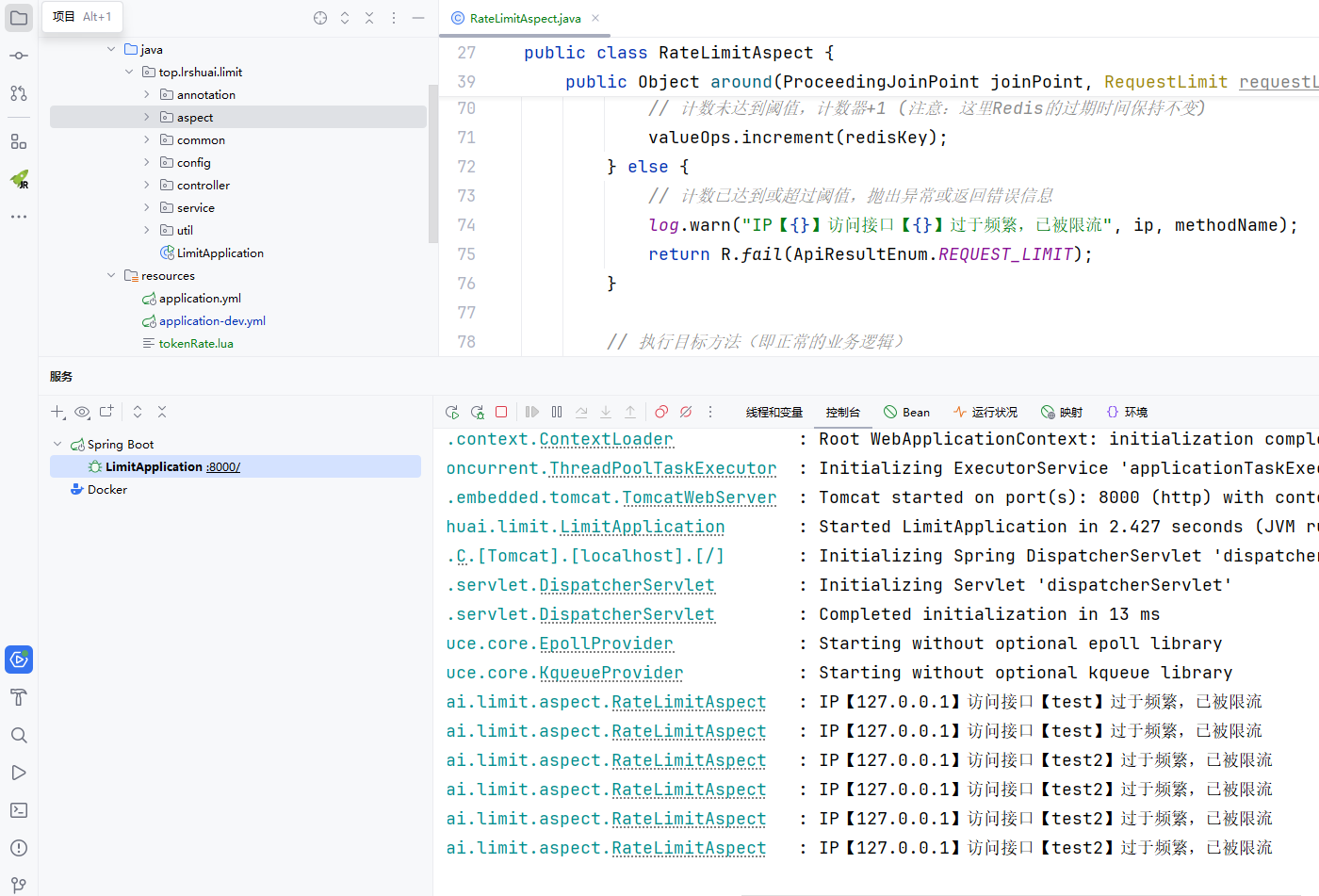Click the LimitApplication link in console

click(642, 527)
